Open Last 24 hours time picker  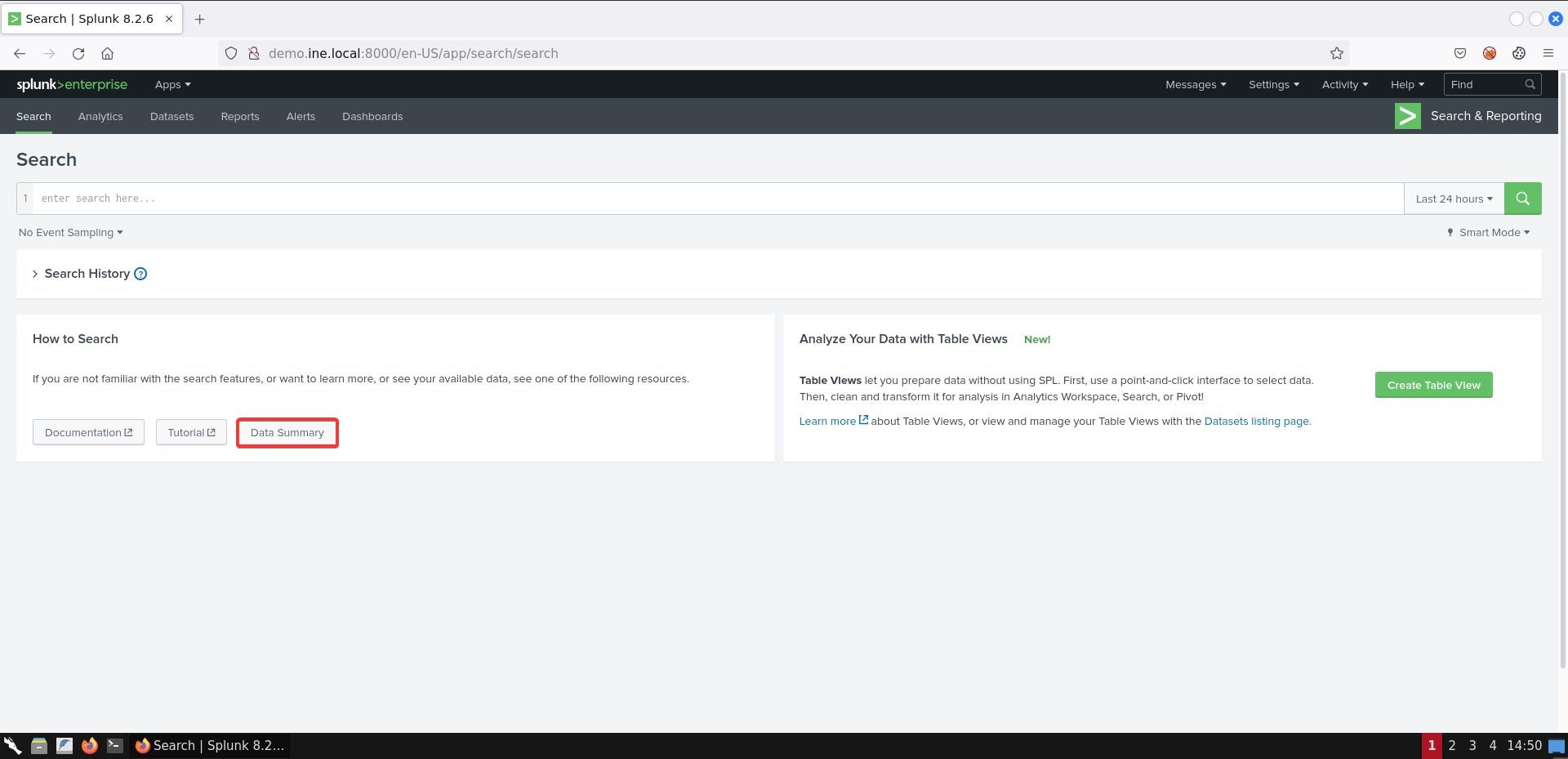pyautogui.click(x=1453, y=199)
